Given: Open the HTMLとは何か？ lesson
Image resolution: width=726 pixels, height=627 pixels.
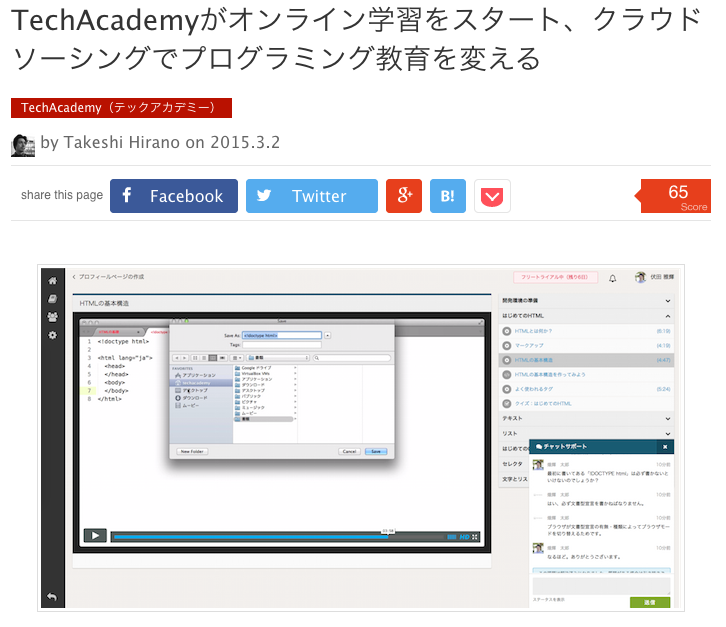Looking at the screenshot, I should click(x=586, y=331).
